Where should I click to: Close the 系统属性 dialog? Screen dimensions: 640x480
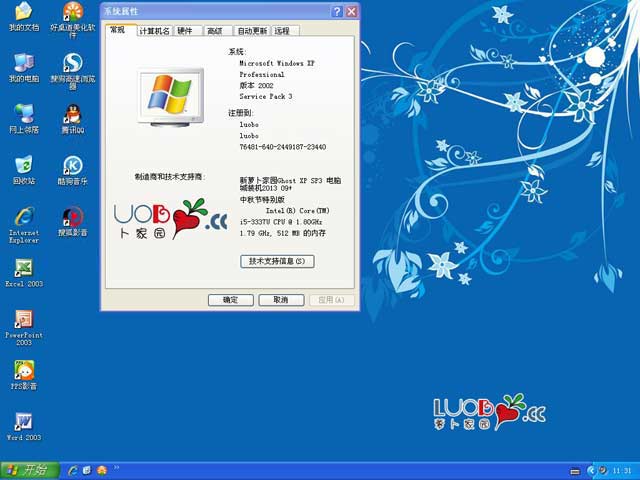click(351, 11)
